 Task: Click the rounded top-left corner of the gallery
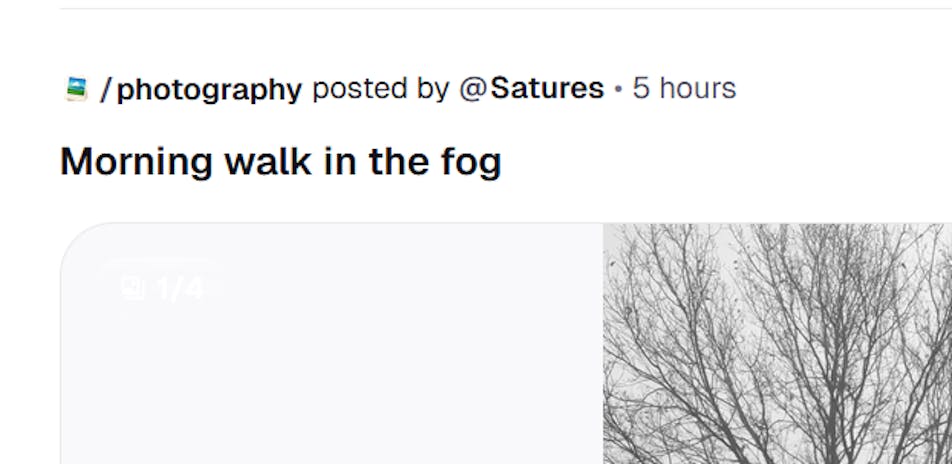pyautogui.click(x=76, y=238)
